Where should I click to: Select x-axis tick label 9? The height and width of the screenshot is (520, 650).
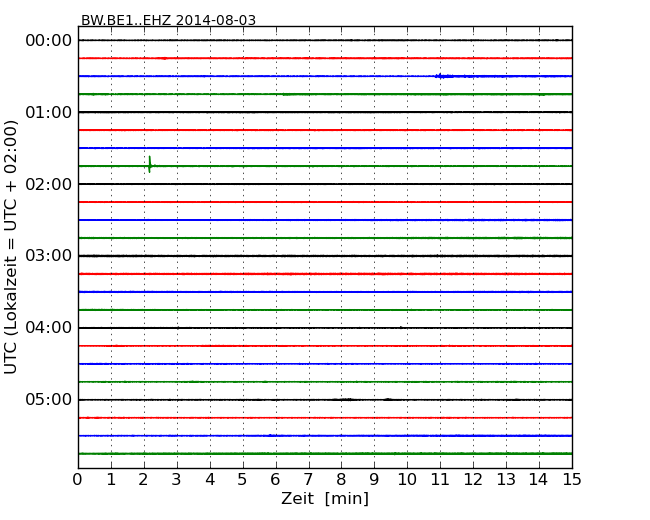pos(374,480)
